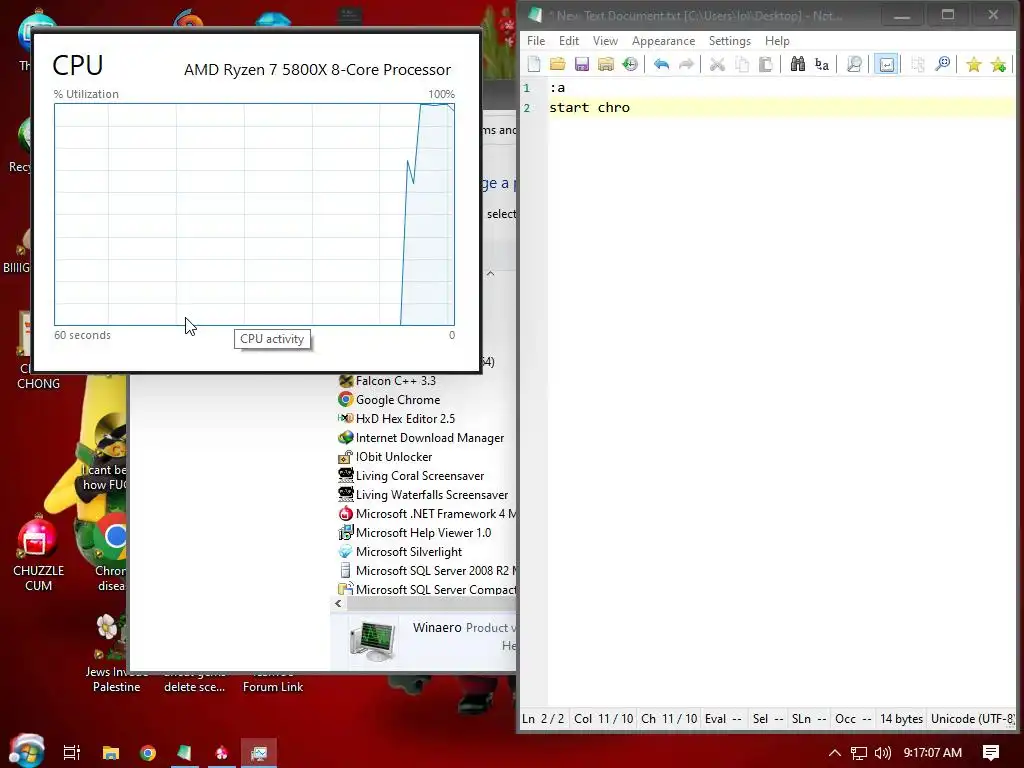Open the Settings menu
This screenshot has width=1024, height=768.
(729, 40)
